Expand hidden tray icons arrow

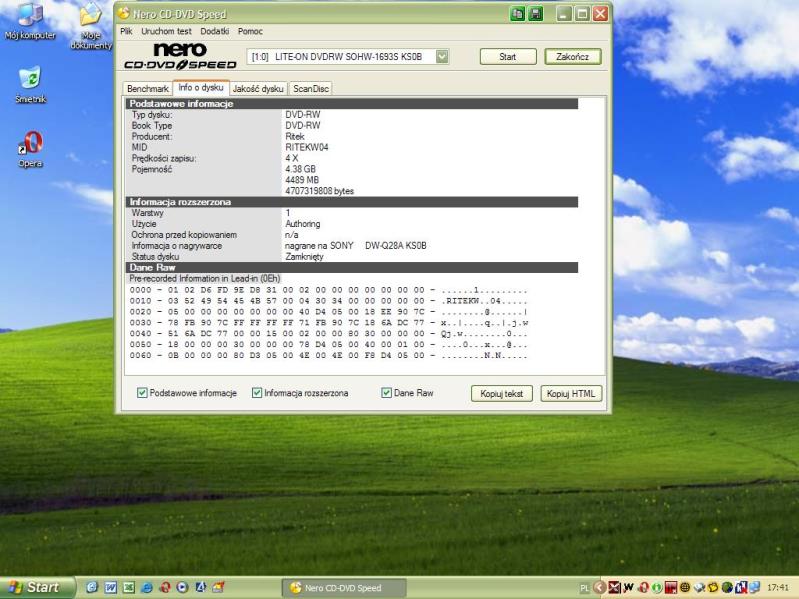click(600, 588)
